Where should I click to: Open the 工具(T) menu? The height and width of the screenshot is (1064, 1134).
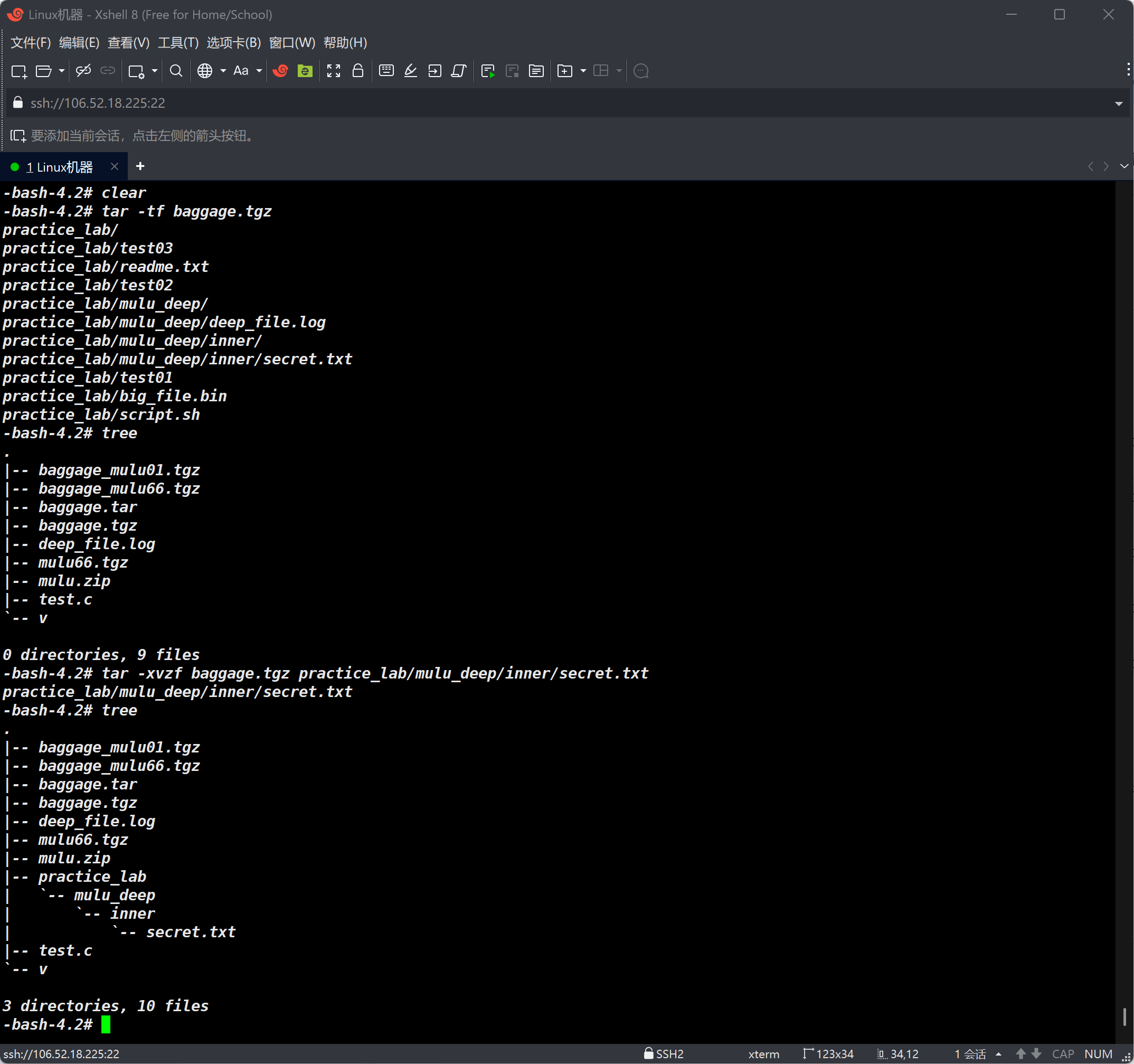click(178, 43)
